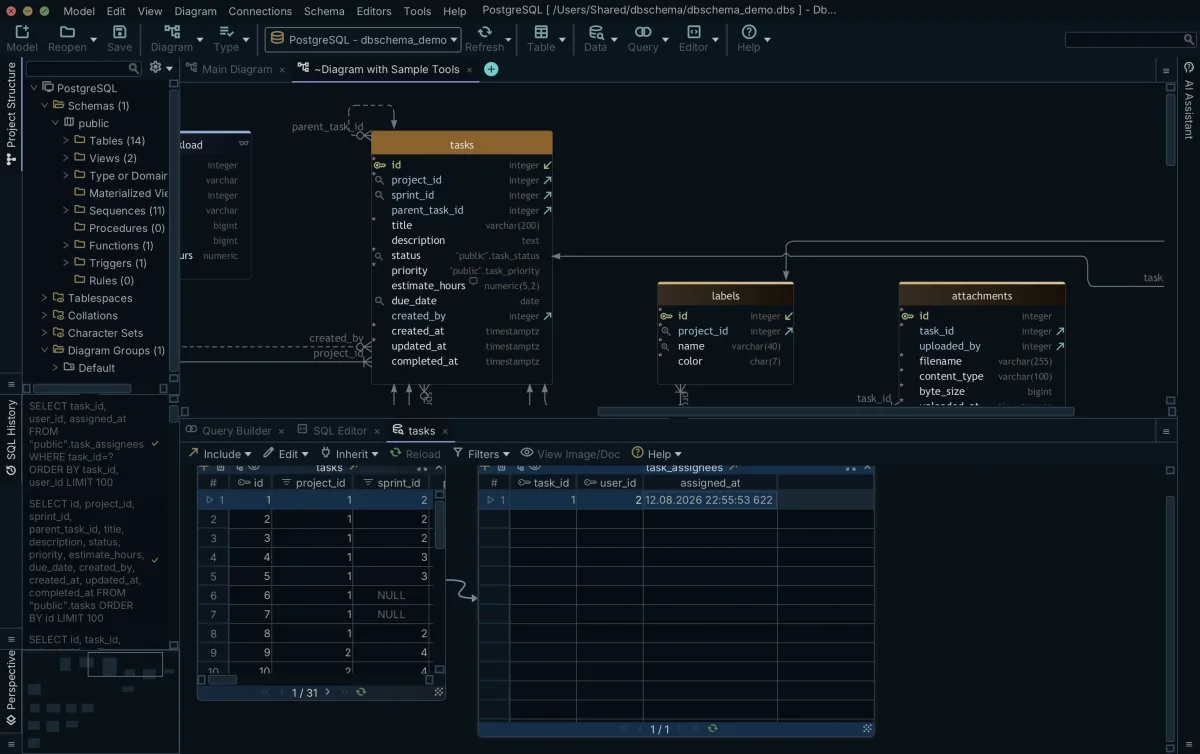This screenshot has height=754, width=1200.
Task: Click the diagram horizontal scrollbar
Action: (836, 411)
